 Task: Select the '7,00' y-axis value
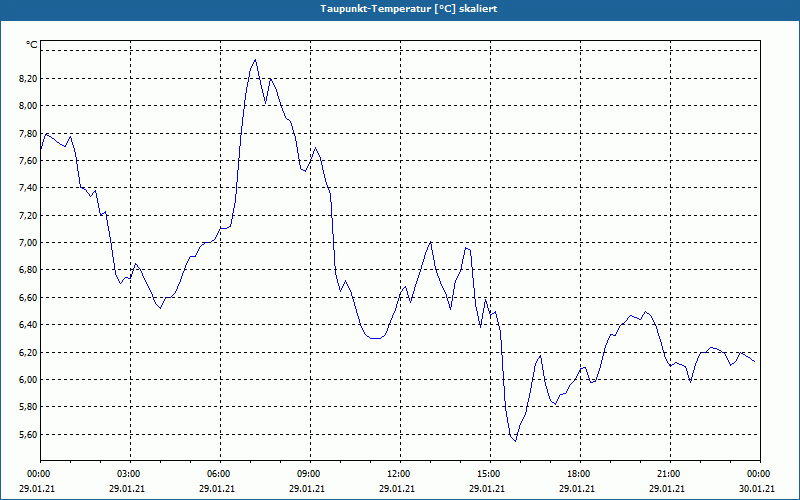tap(28, 242)
